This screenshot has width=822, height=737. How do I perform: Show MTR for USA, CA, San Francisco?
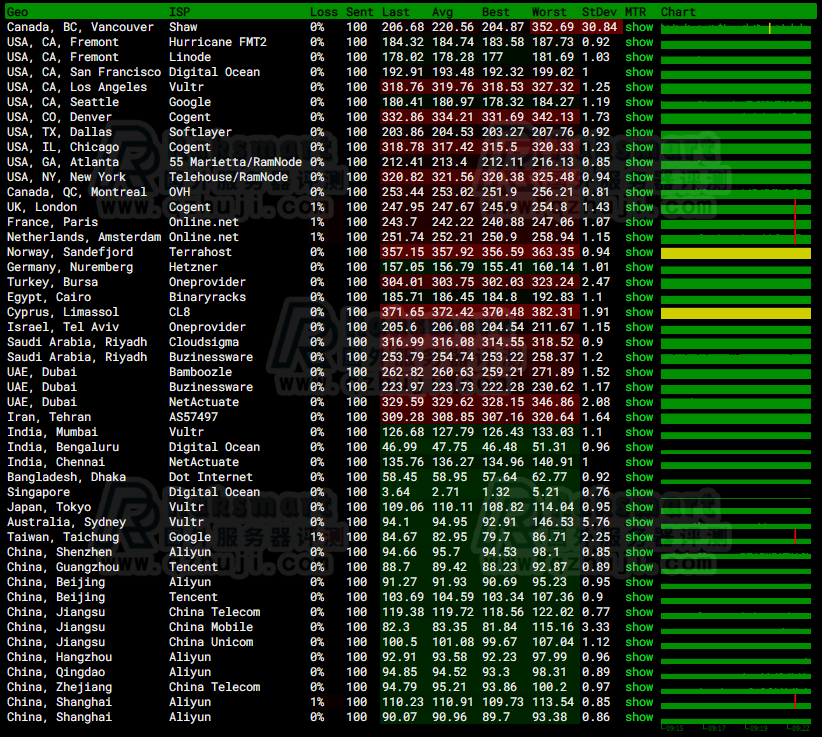tap(639, 72)
